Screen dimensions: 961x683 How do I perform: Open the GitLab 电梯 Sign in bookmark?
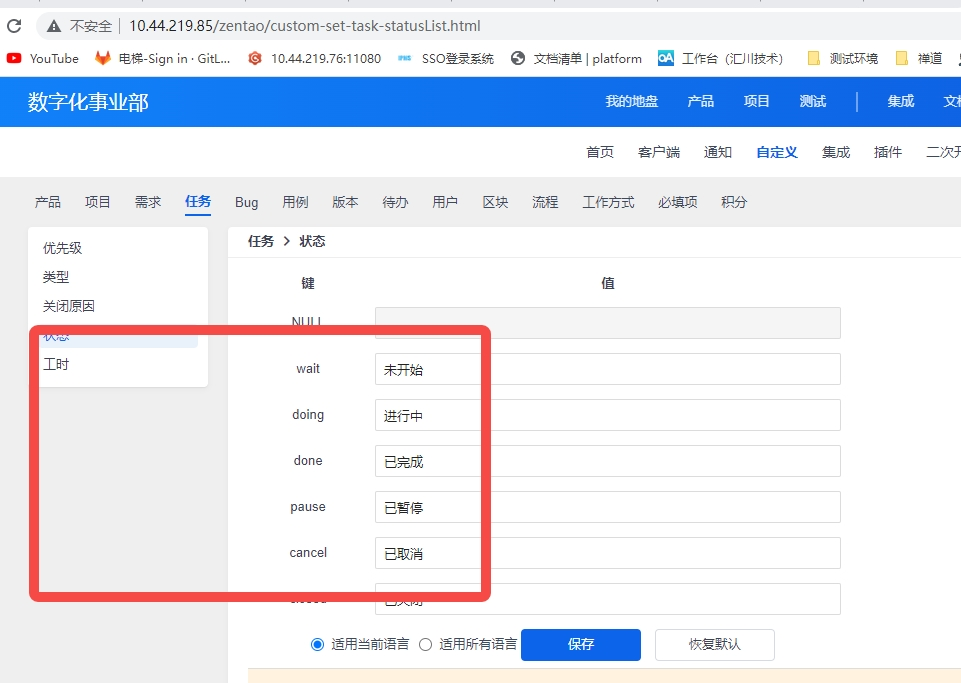coord(162,58)
